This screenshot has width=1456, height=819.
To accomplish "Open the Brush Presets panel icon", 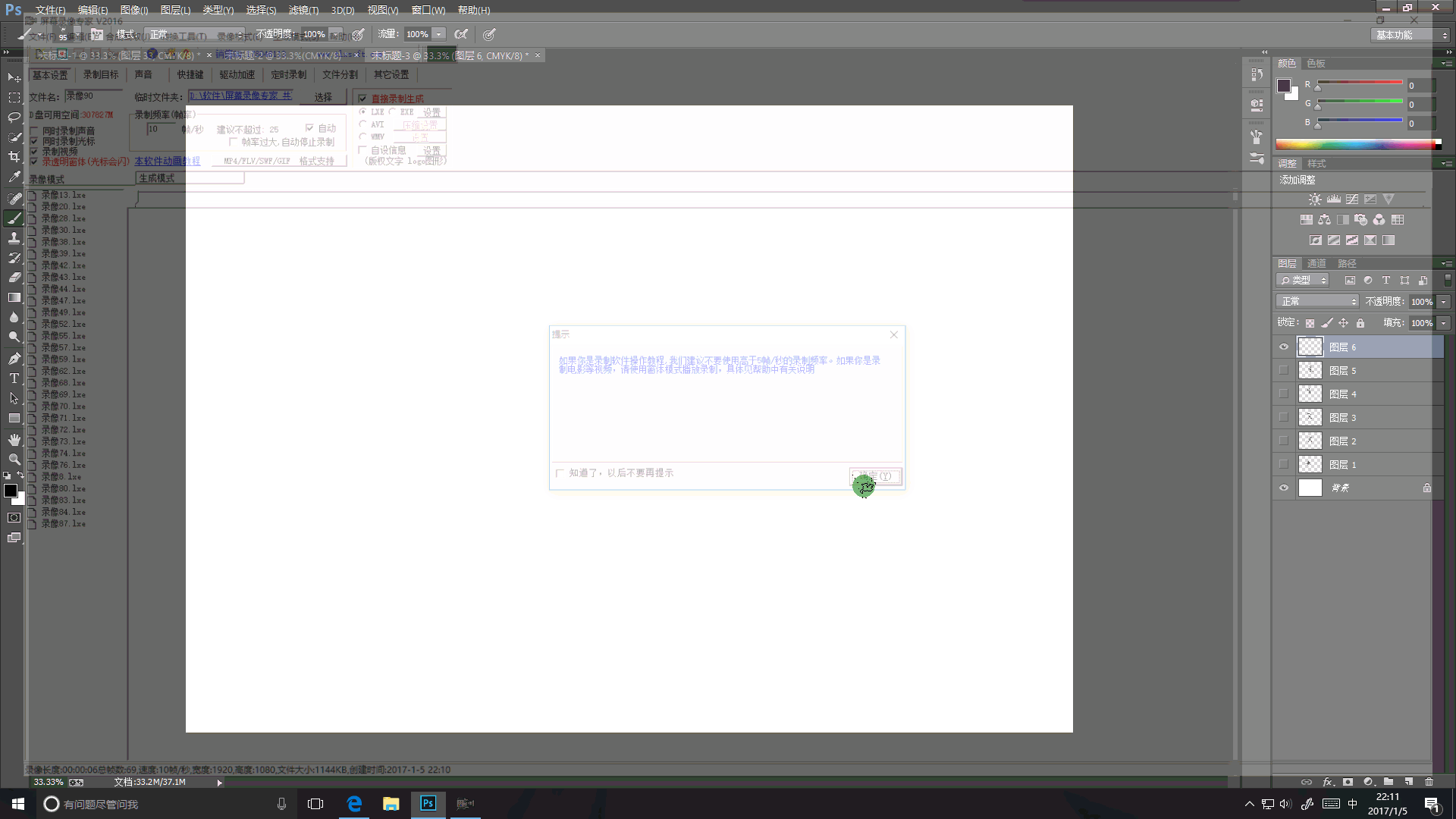I will coord(1257,158).
